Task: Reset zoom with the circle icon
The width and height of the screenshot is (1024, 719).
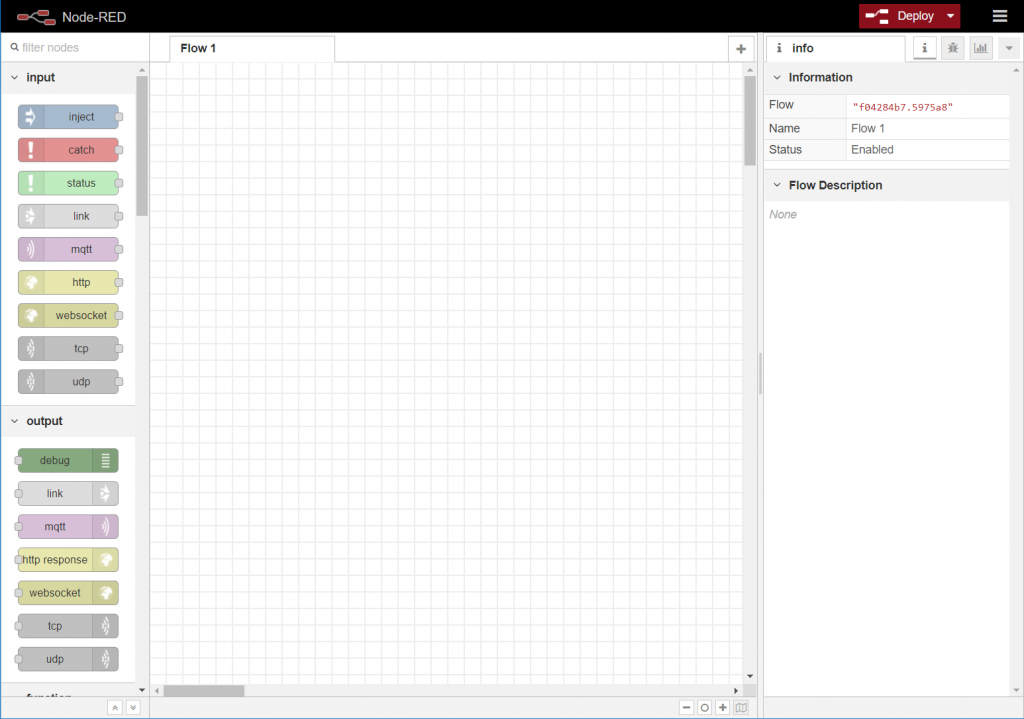Action: click(x=705, y=707)
